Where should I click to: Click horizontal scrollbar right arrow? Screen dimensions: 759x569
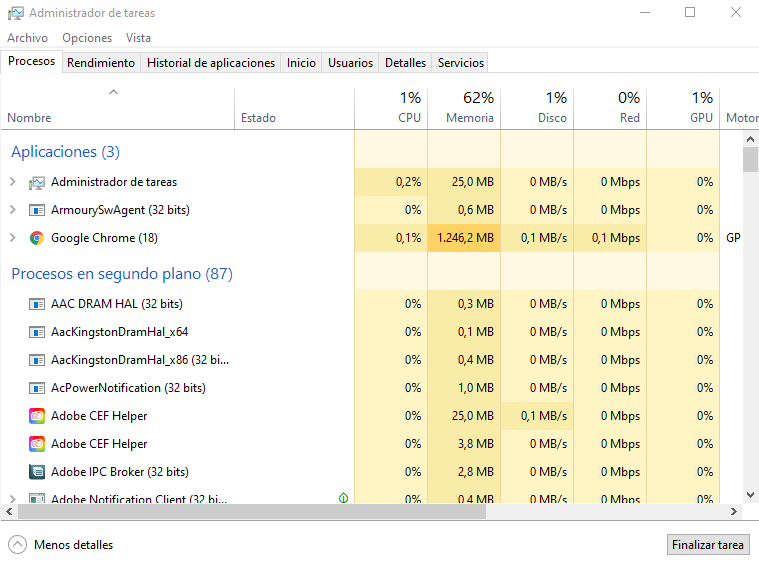tap(734, 511)
